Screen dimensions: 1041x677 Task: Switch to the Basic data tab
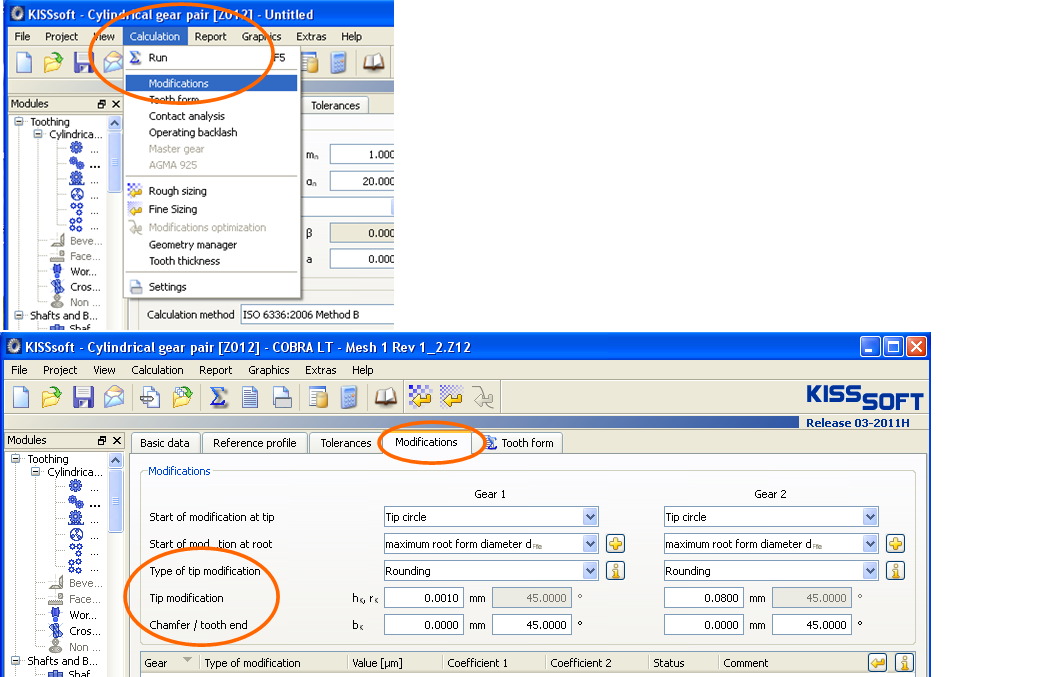pos(165,443)
